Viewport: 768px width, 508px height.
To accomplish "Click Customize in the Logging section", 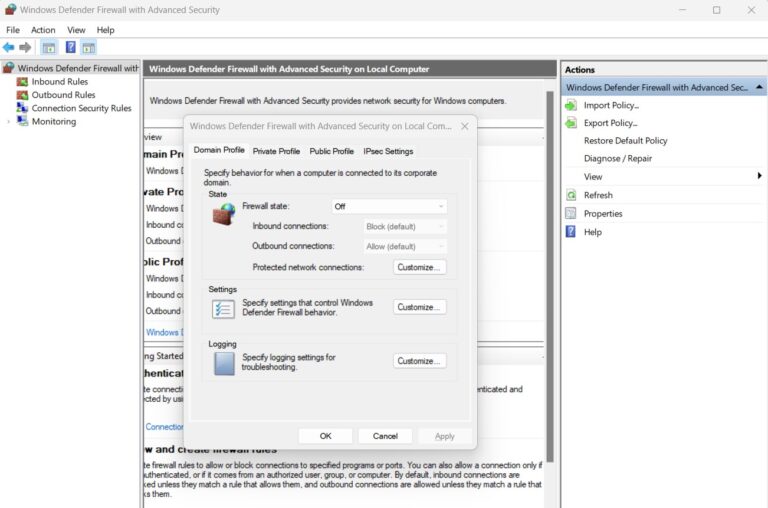I will (419, 361).
